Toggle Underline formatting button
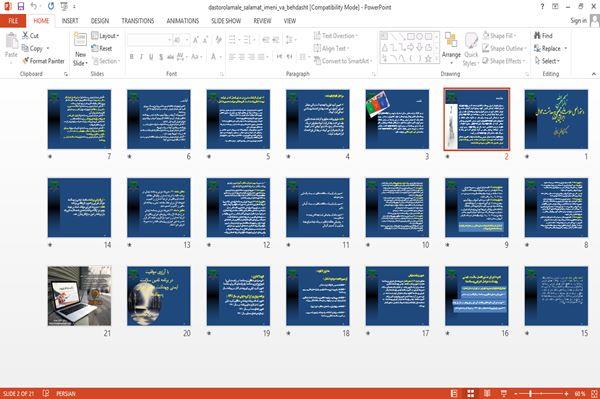 click(x=151, y=57)
